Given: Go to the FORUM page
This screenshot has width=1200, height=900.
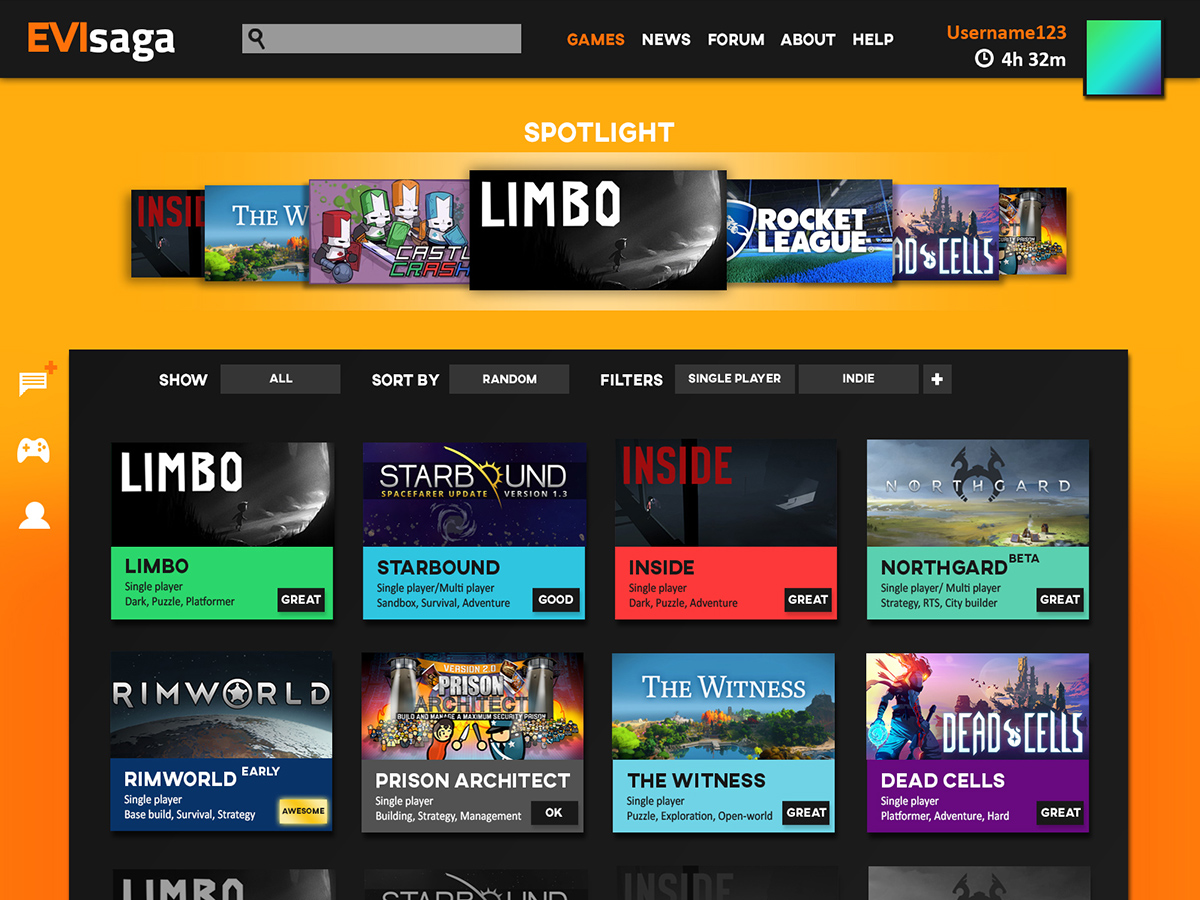Looking at the screenshot, I should pyautogui.click(x=736, y=40).
